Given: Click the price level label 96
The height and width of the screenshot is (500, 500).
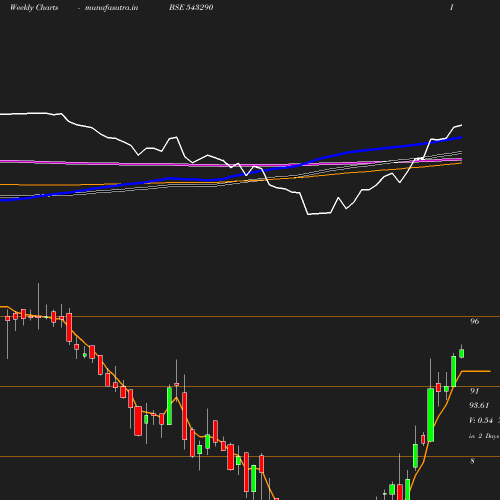Looking at the screenshot, I should pyautogui.click(x=474, y=321).
